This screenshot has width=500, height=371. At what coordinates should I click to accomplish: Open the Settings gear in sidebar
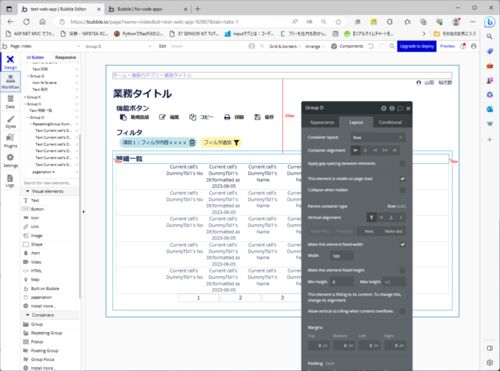(10, 160)
